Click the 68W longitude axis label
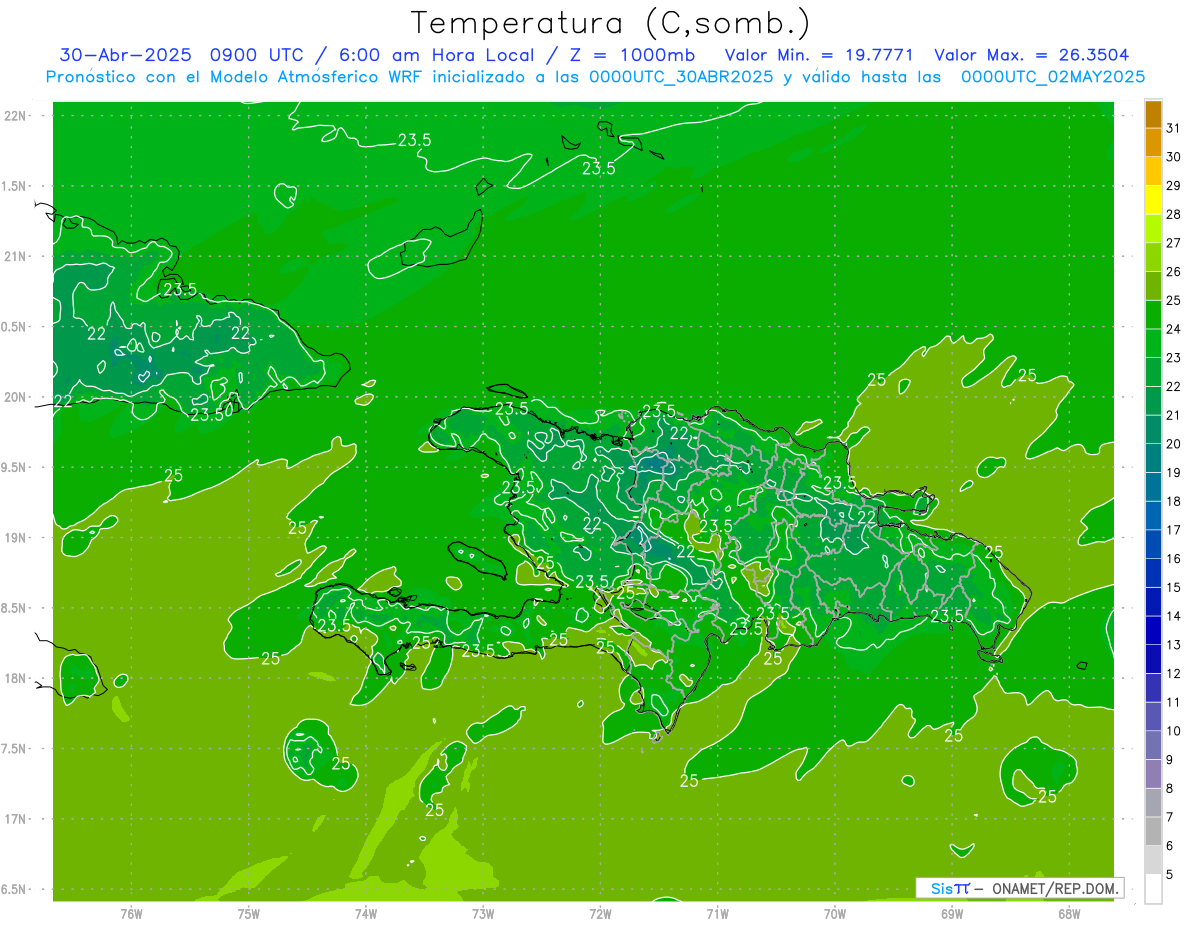The image size is (1200, 927). click(1069, 913)
